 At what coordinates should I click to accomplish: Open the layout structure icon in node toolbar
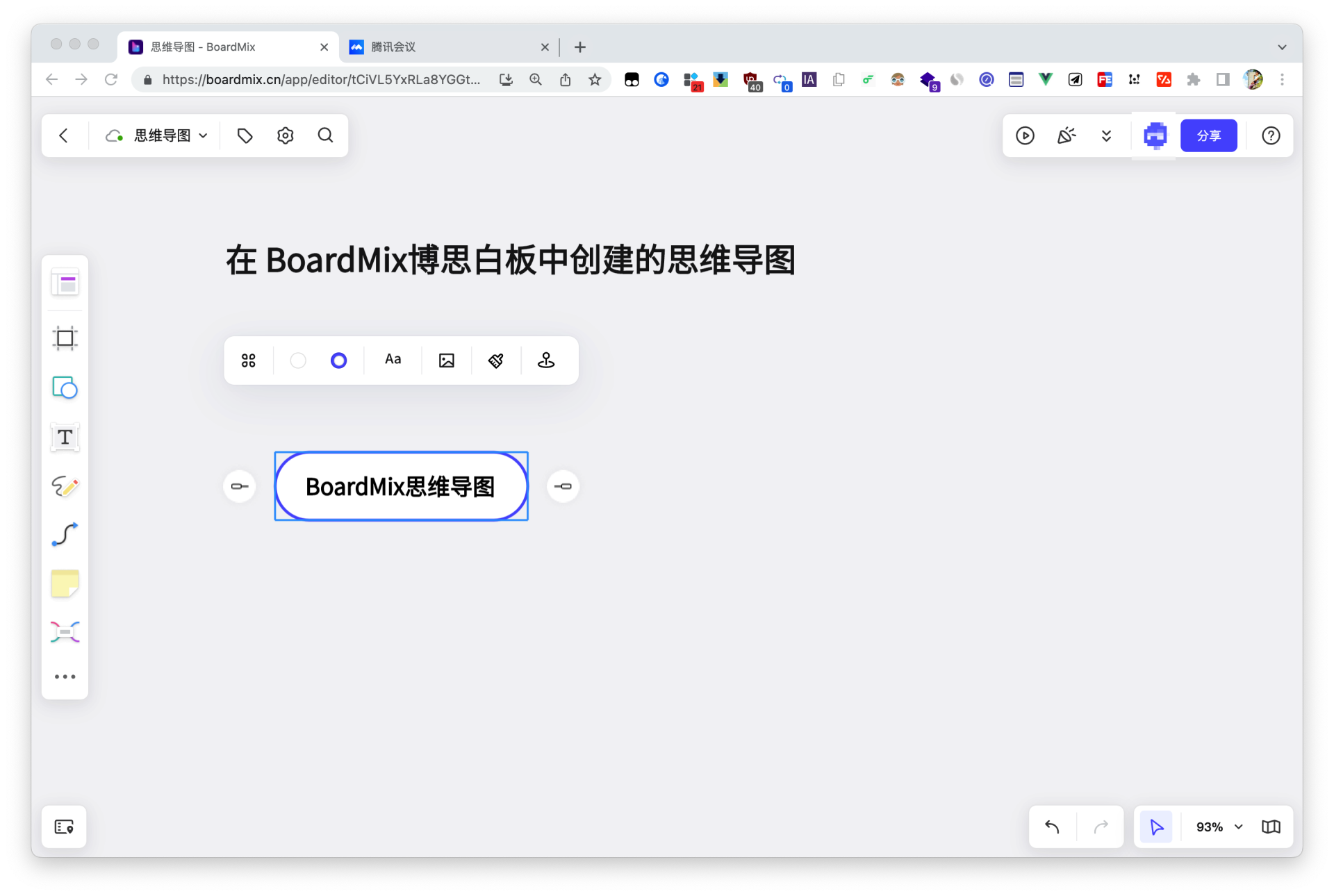(x=249, y=360)
